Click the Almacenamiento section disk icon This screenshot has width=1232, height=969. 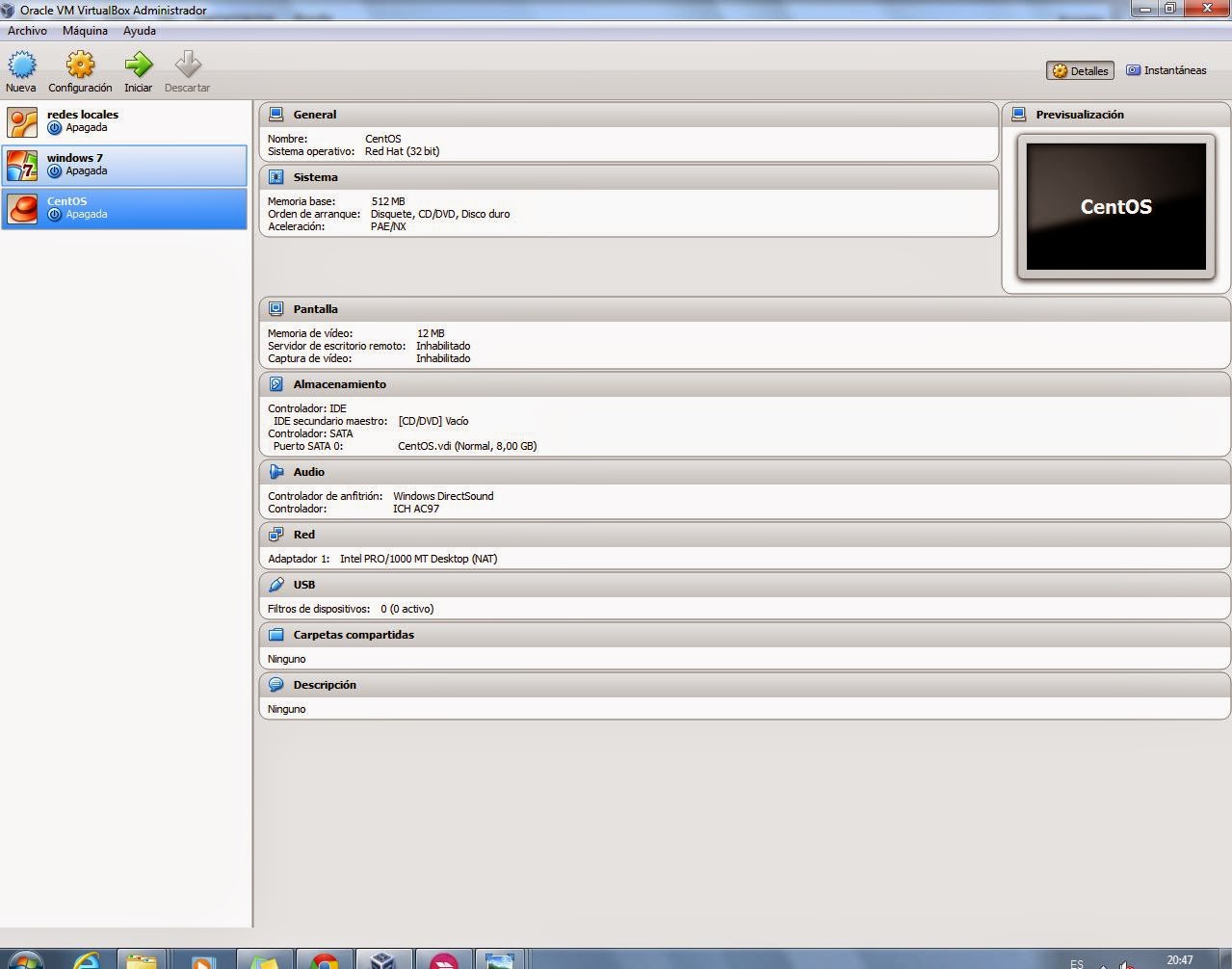pyautogui.click(x=276, y=384)
